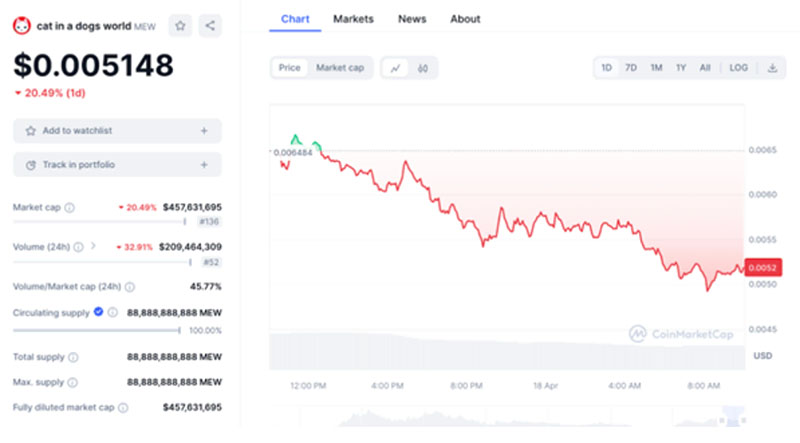
Task: Open Total supply info icon
Action: 73,357
